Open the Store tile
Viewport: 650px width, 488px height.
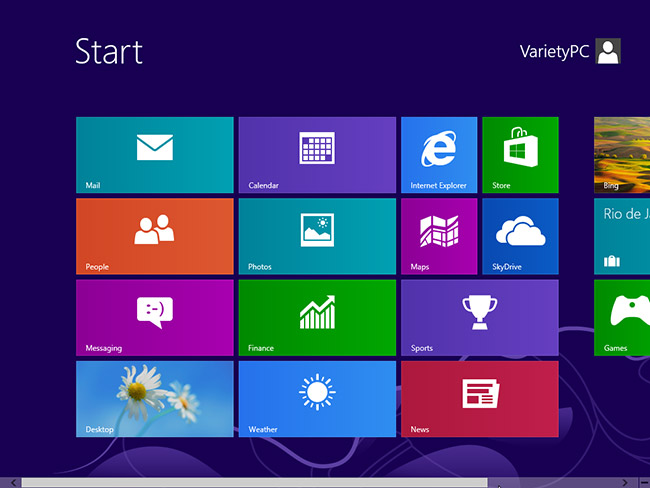(520, 155)
